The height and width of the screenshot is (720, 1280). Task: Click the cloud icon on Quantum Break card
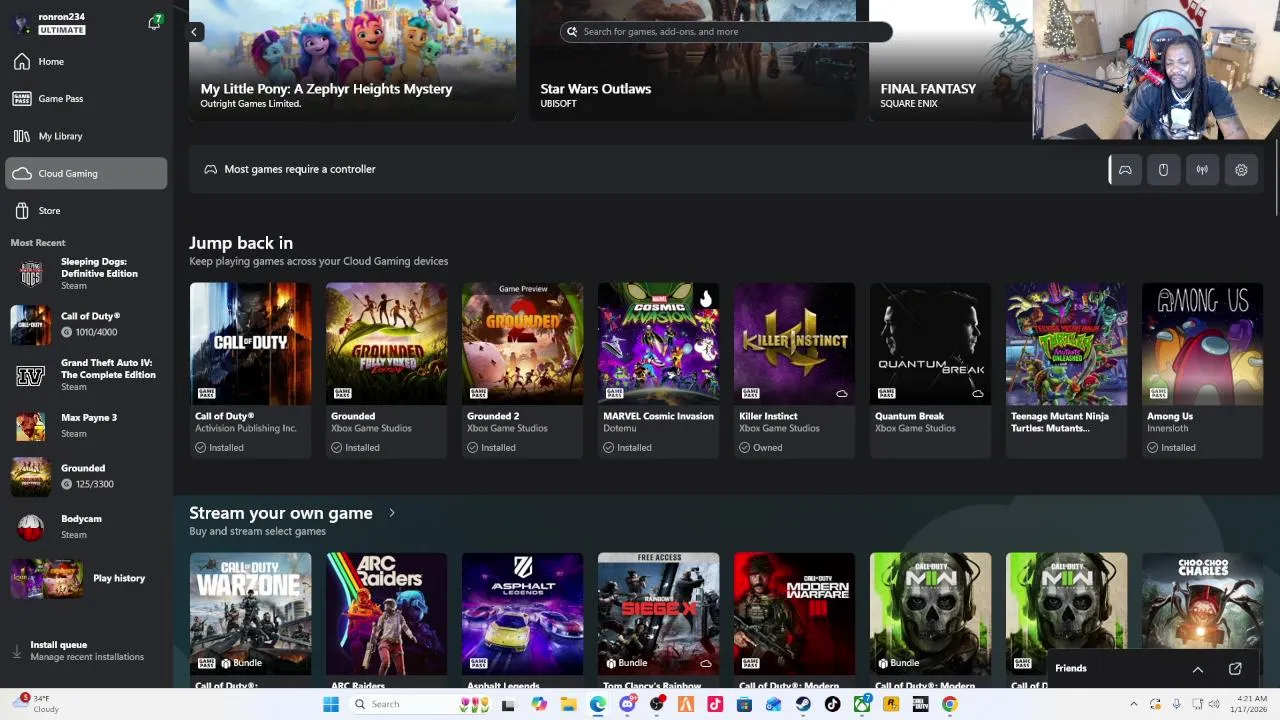977,394
